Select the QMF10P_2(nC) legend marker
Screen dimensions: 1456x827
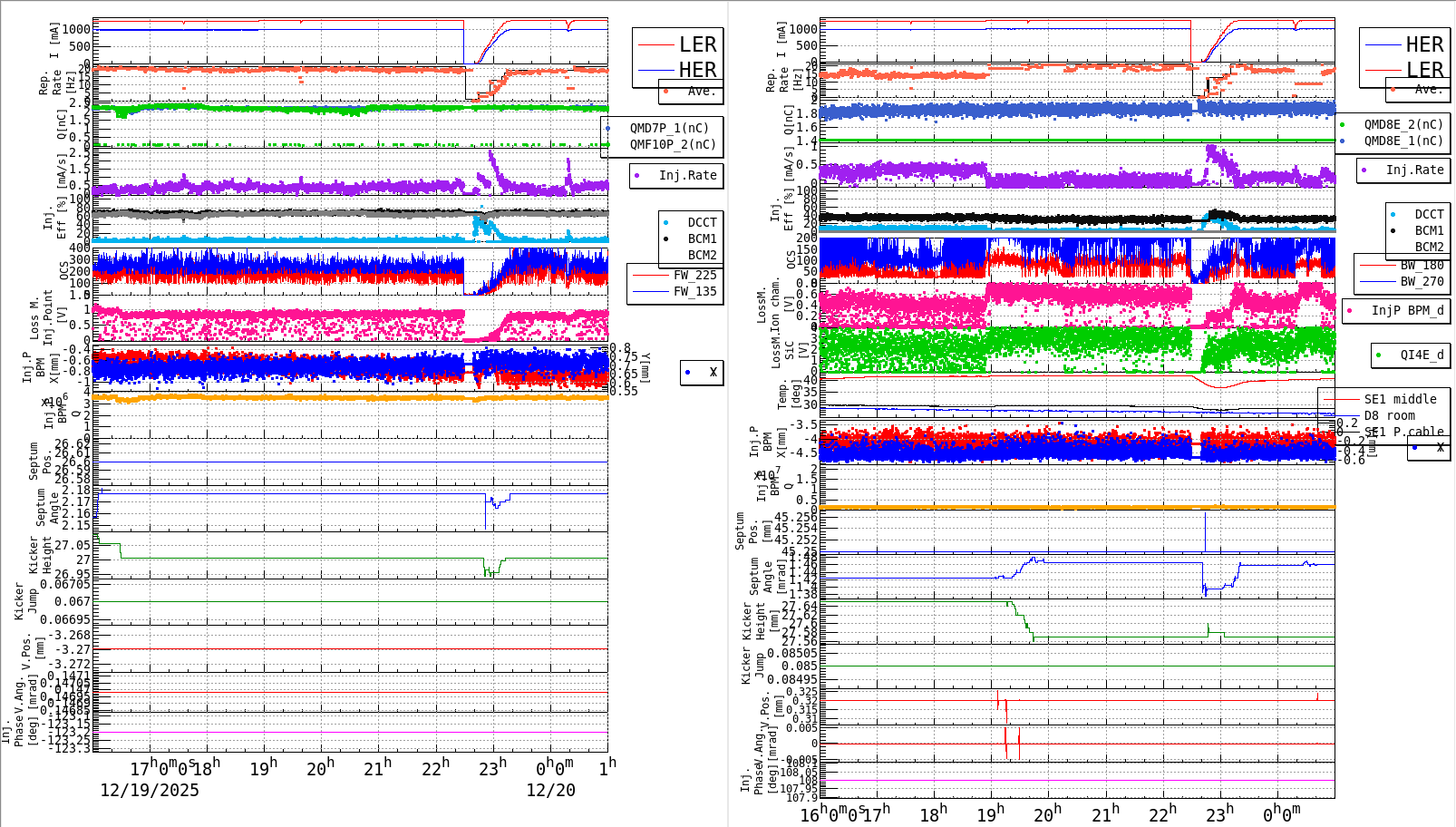tap(609, 142)
